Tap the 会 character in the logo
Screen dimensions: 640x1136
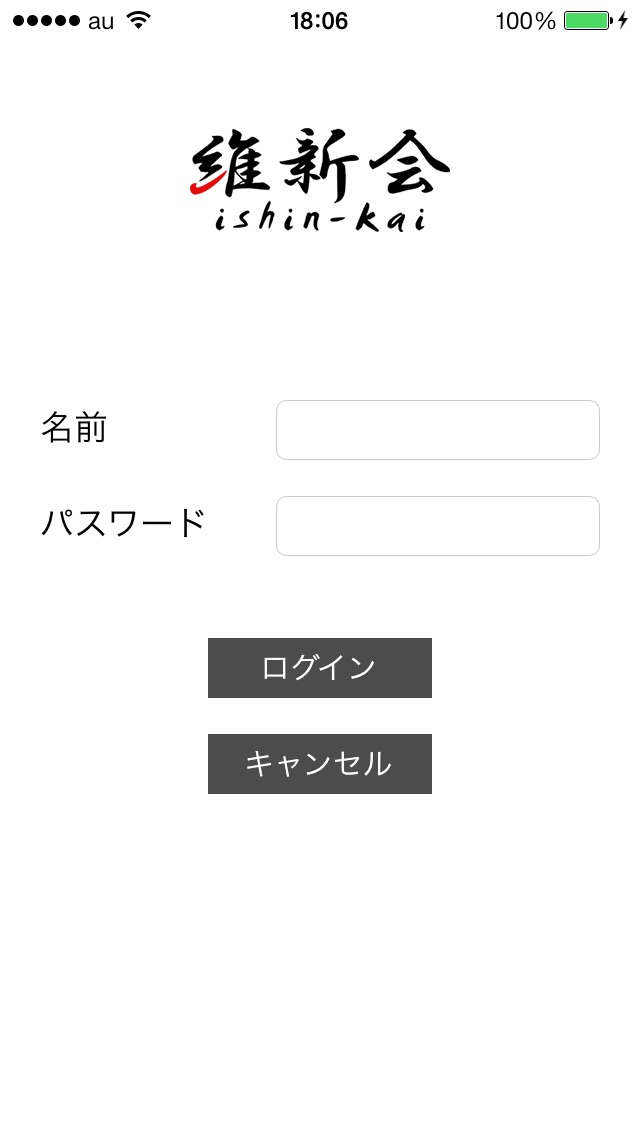coord(407,162)
